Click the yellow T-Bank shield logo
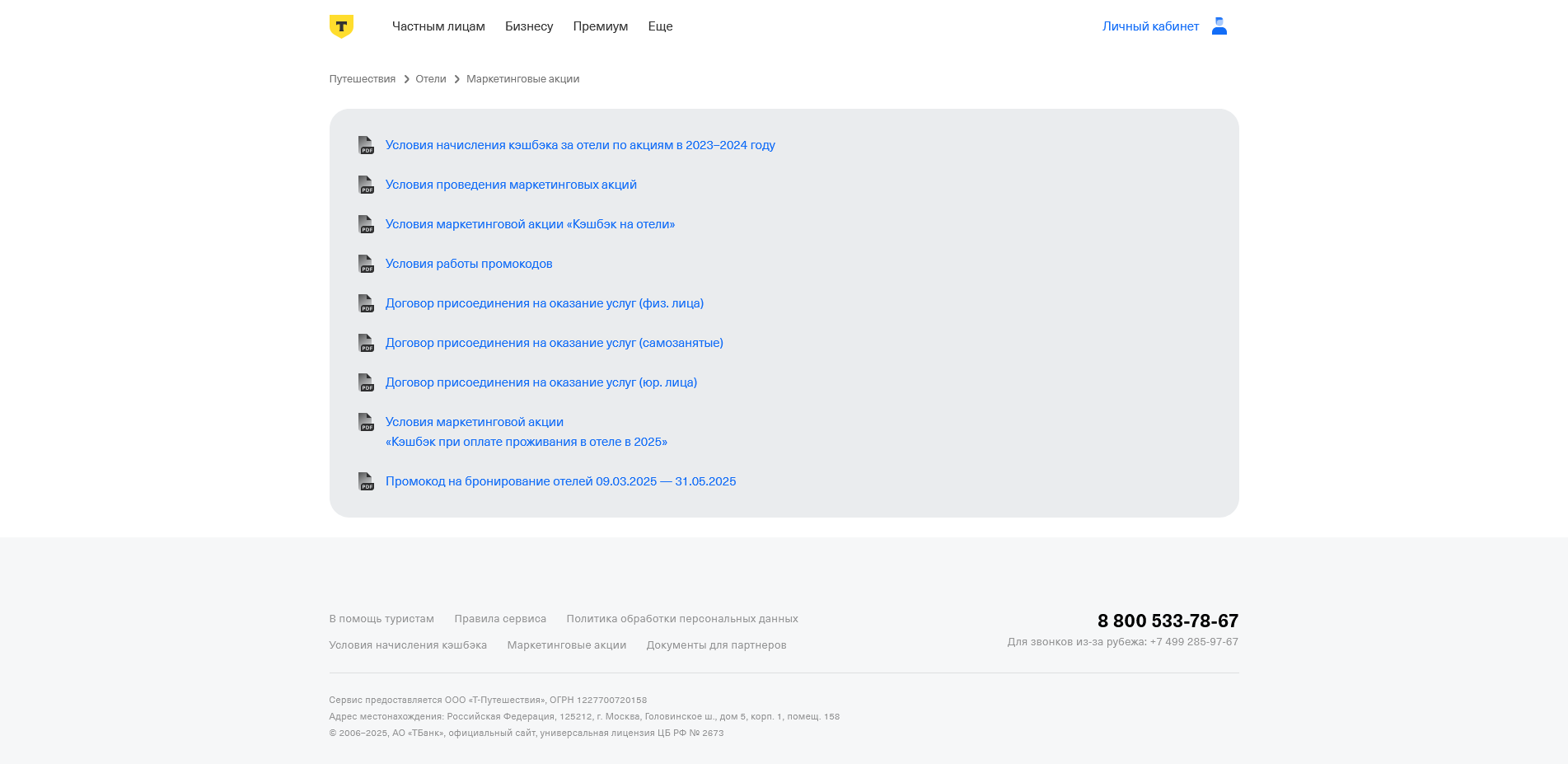 click(341, 26)
